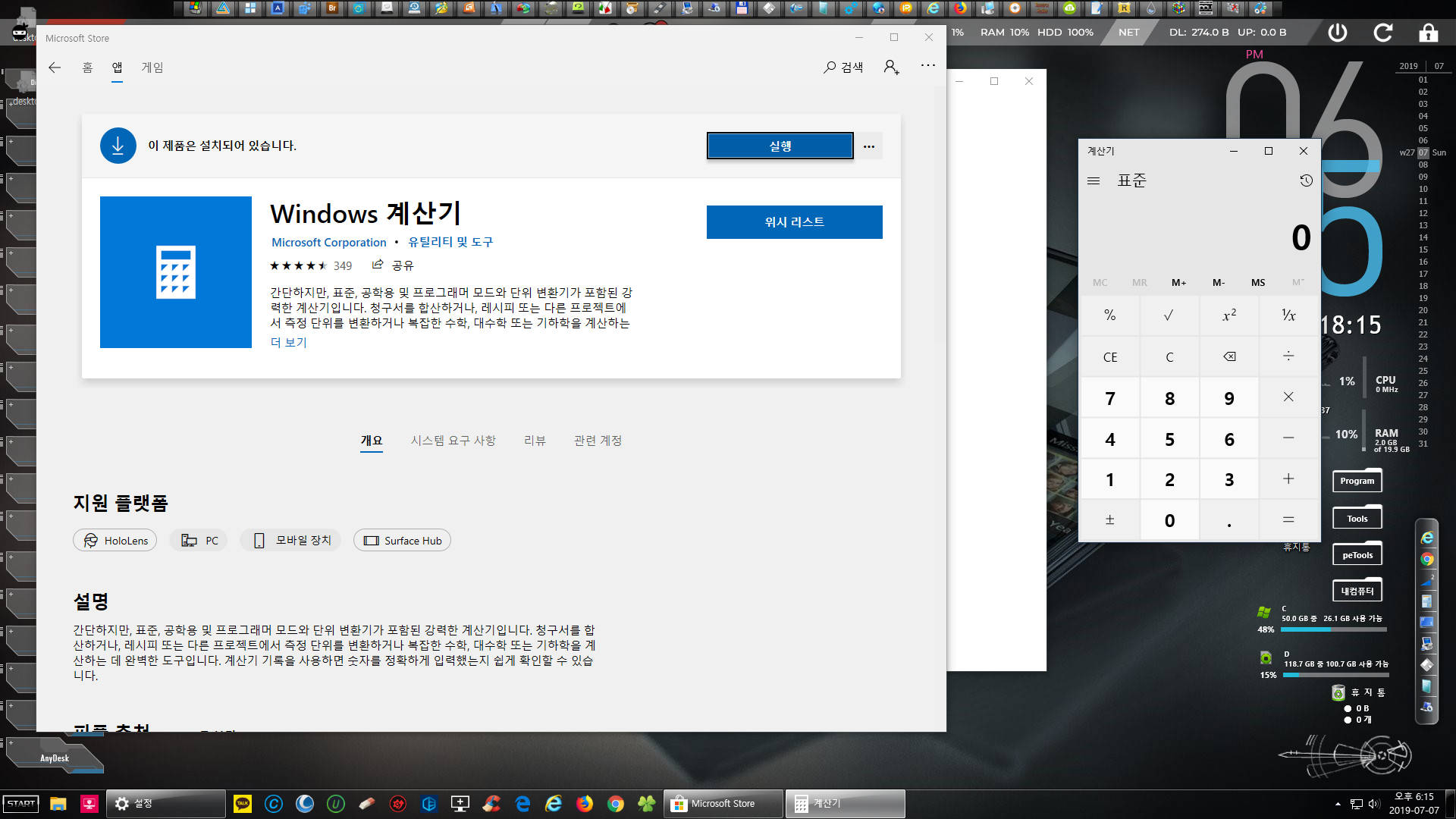Open the 개요 section tab
The image size is (1456, 819).
(372, 441)
